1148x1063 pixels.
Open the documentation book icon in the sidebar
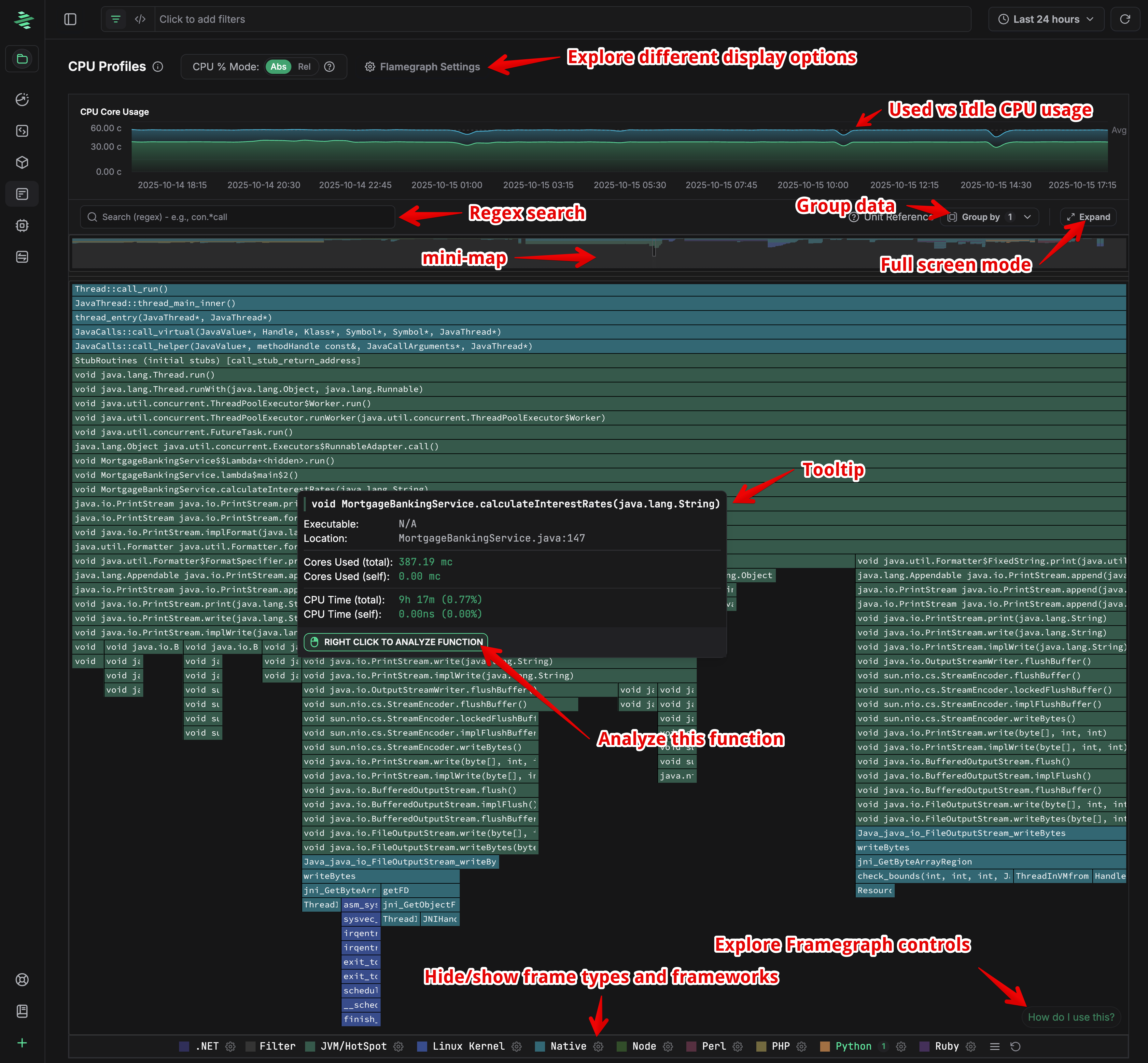22,1011
